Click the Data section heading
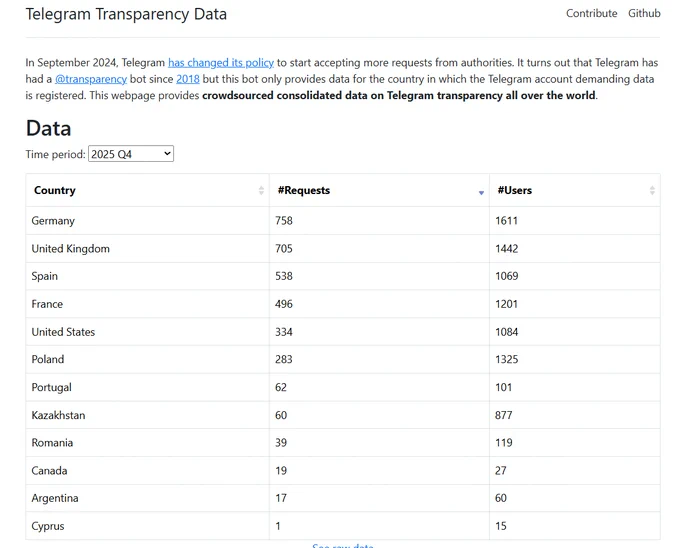 tap(48, 128)
